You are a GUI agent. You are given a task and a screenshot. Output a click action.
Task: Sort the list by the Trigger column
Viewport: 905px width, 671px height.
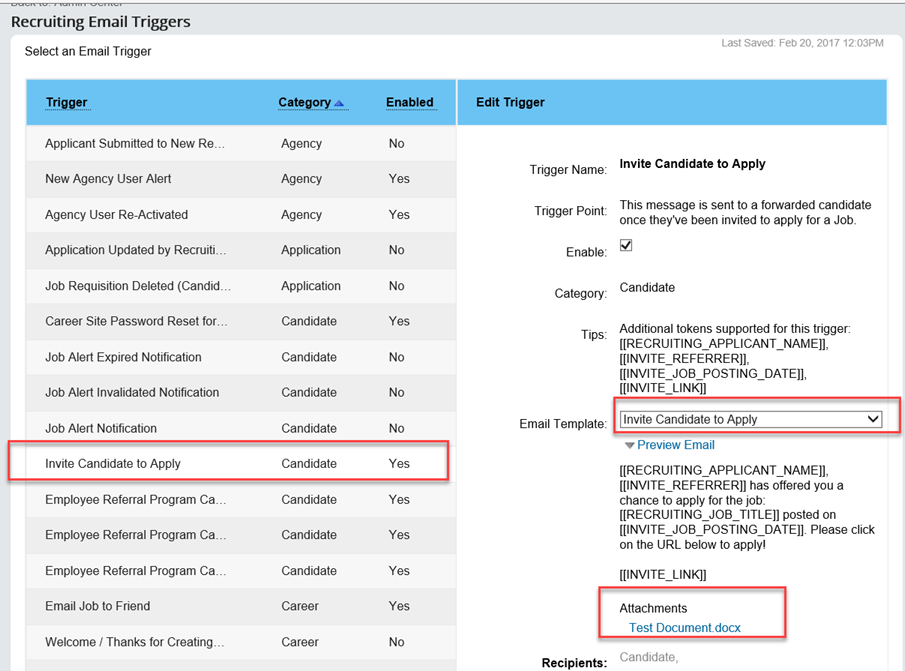(x=66, y=102)
